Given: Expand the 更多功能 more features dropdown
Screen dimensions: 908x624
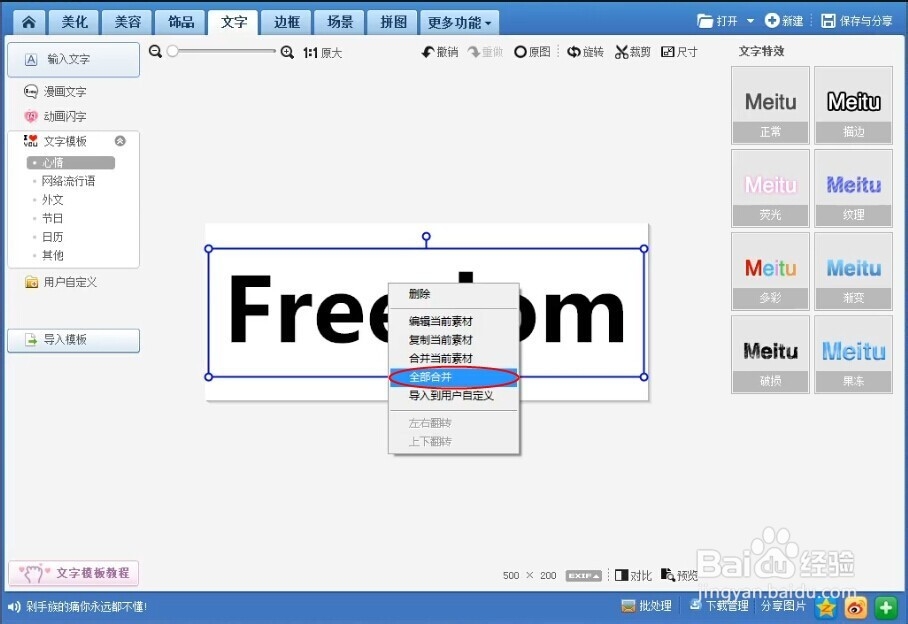Looking at the screenshot, I should (x=459, y=21).
